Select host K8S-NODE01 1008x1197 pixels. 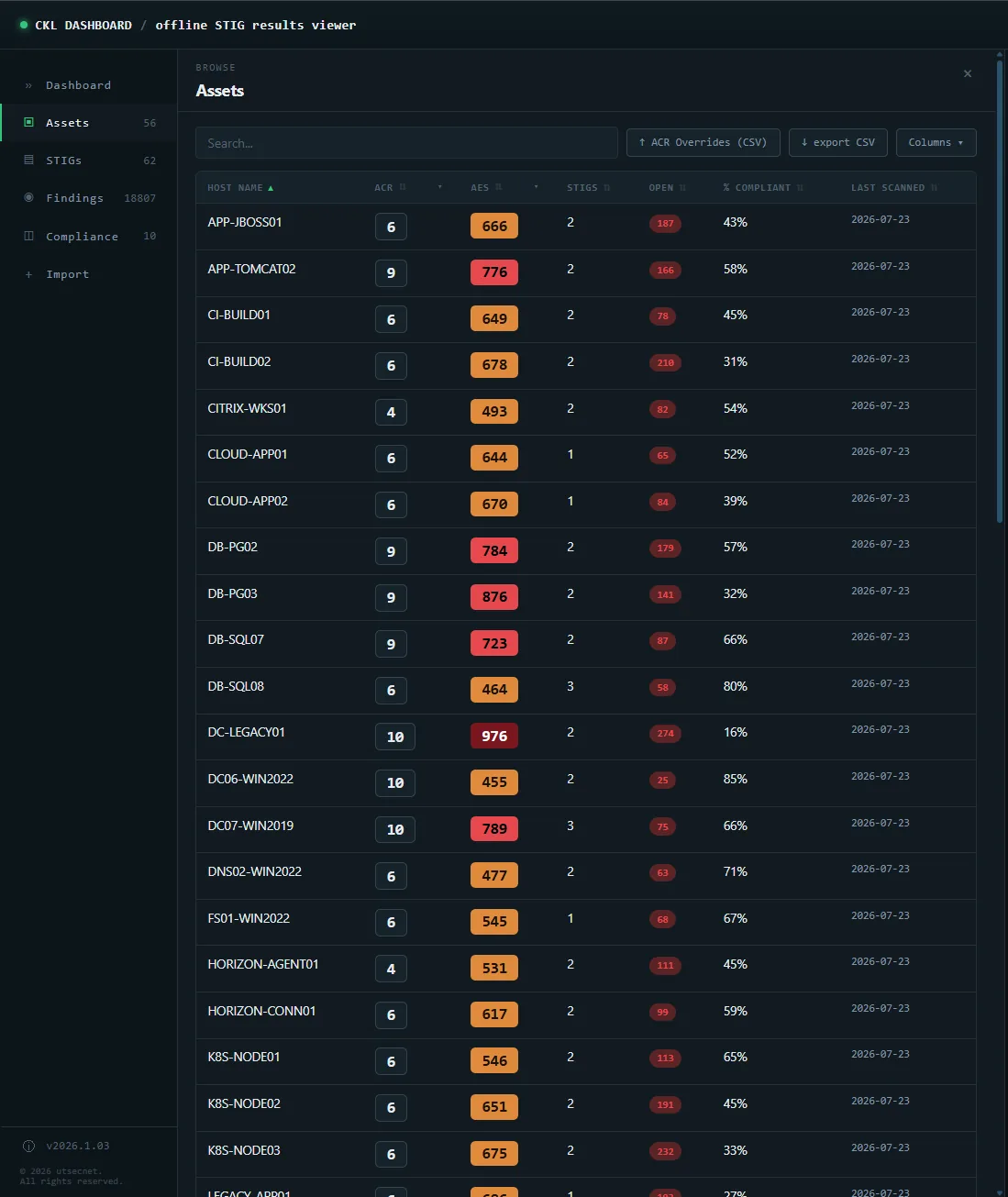point(244,1057)
